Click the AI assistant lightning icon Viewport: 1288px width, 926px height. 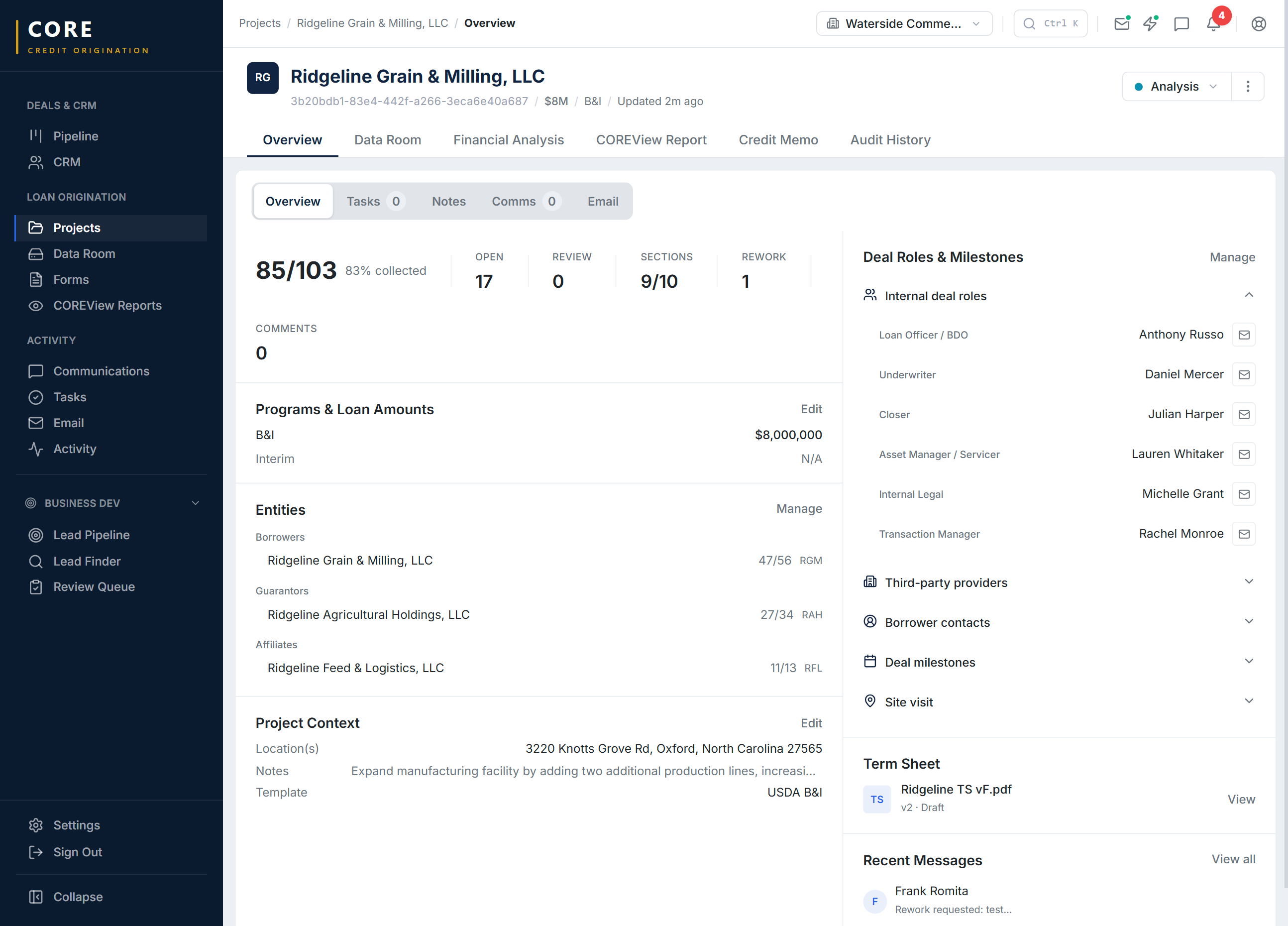click(1151, 24)
